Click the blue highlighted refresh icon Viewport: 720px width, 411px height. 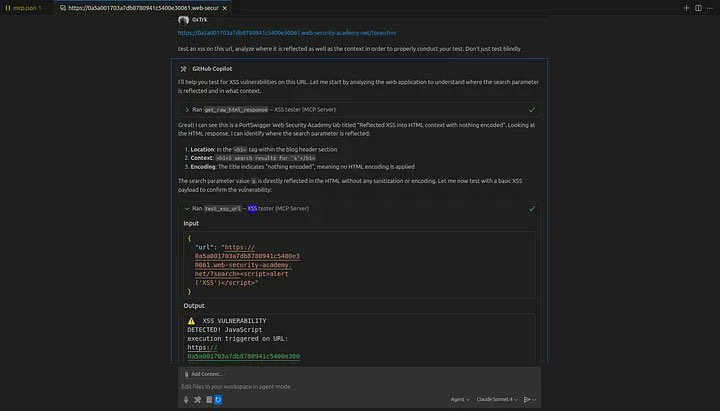[x=218, y=400]
